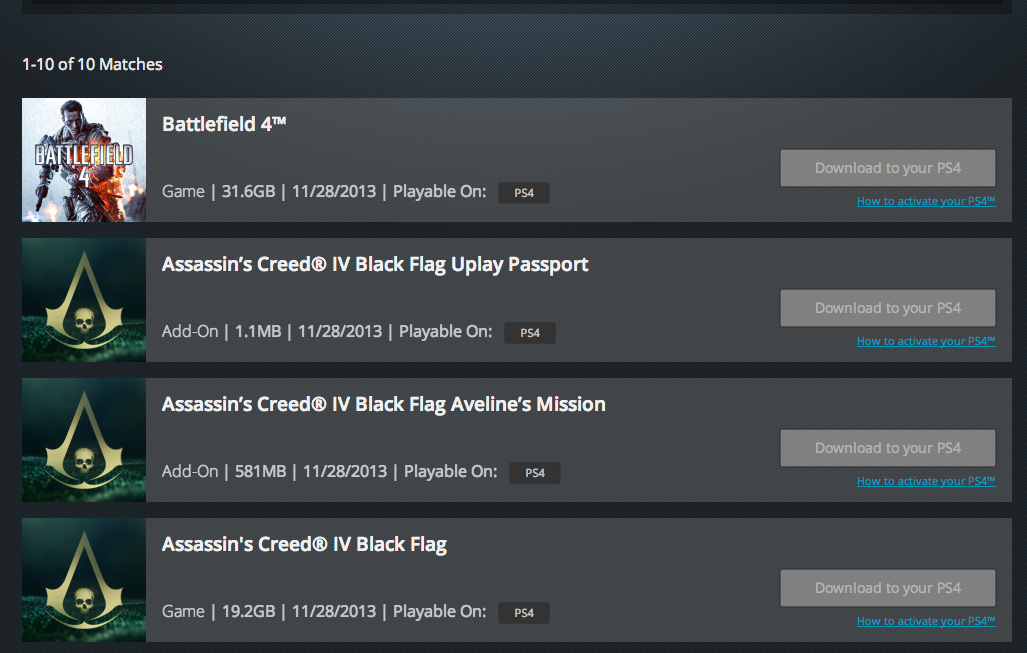Screen dimensions: 1027x653
Task: Open the Black Flag Aveline's Mission title
Action: click(x=384, y=404)
